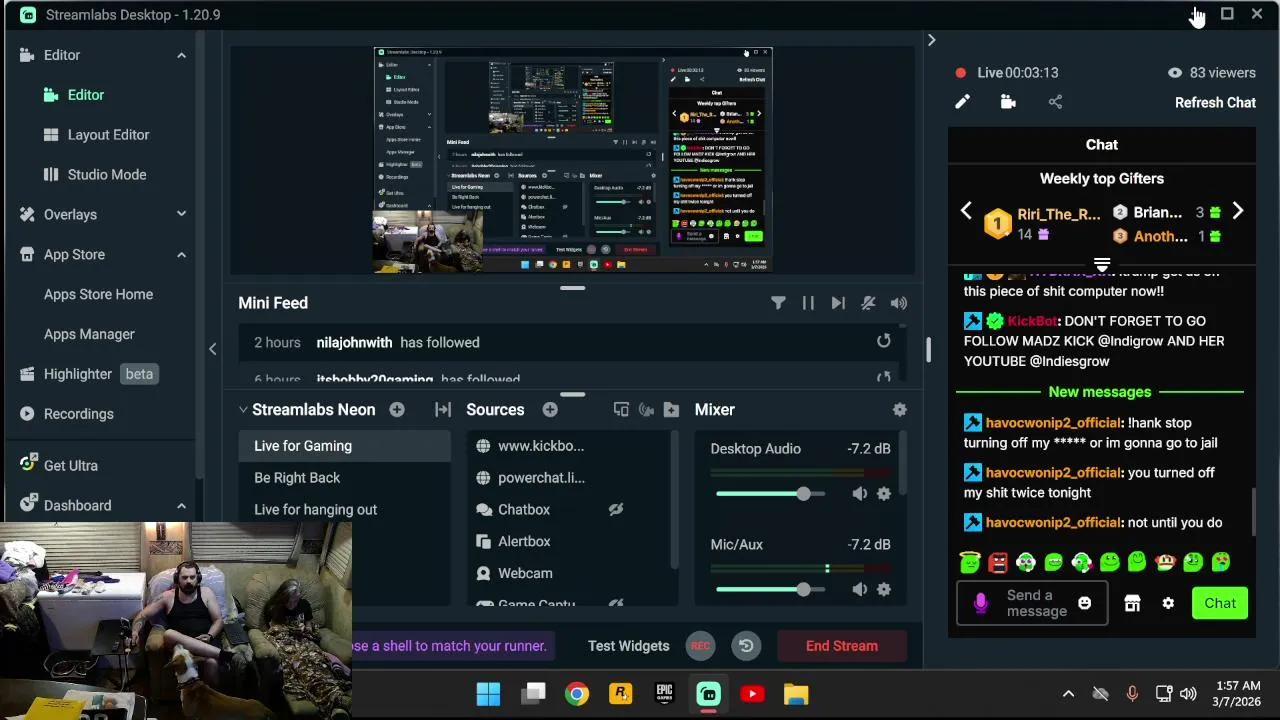Collapse the App Store sidebar section
The width and height of the screenshot is (1280, 720).
pyautogui.click(x=181, y=255)
